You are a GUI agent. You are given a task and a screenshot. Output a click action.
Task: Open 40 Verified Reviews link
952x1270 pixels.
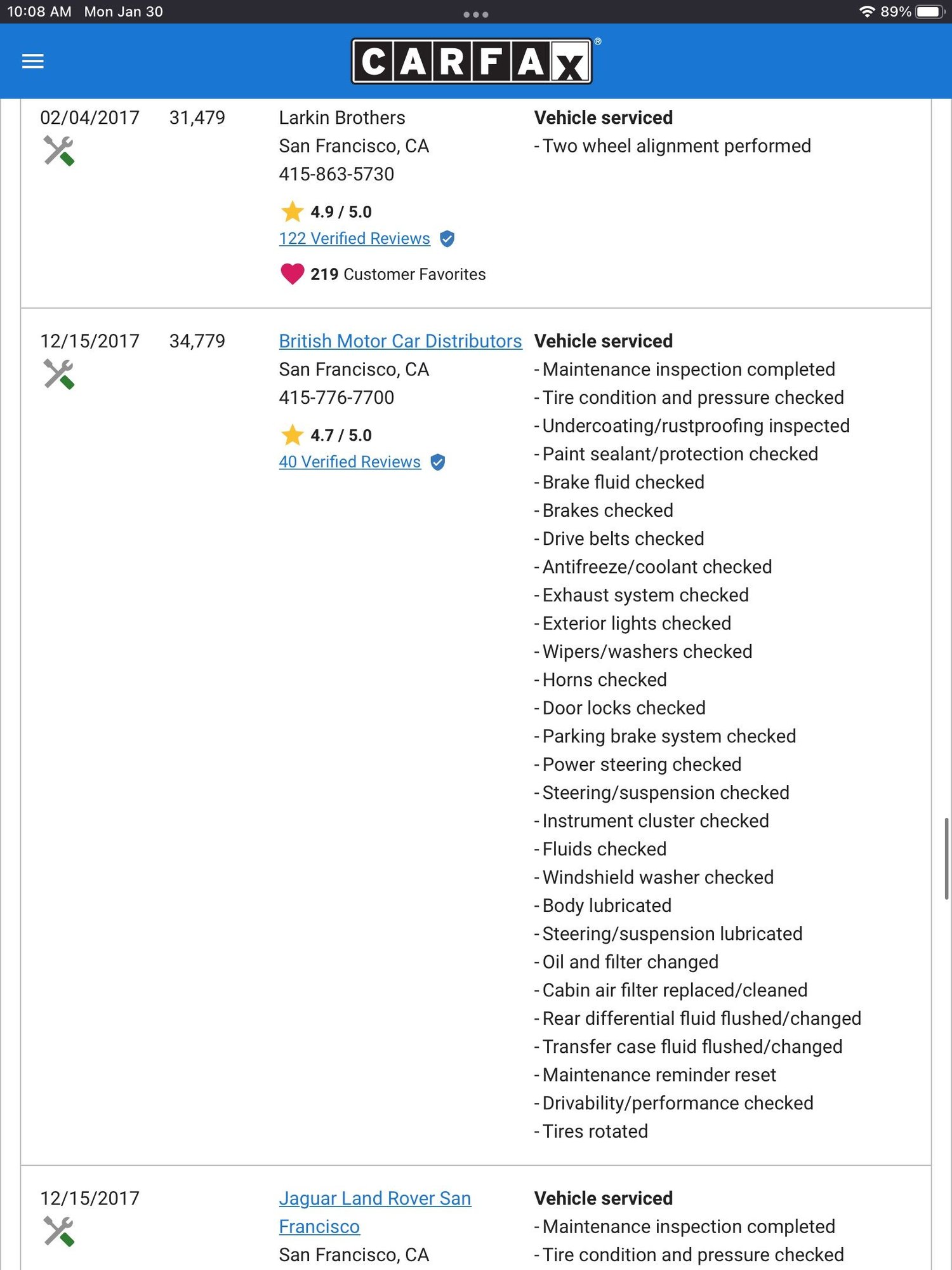(350, 462)
